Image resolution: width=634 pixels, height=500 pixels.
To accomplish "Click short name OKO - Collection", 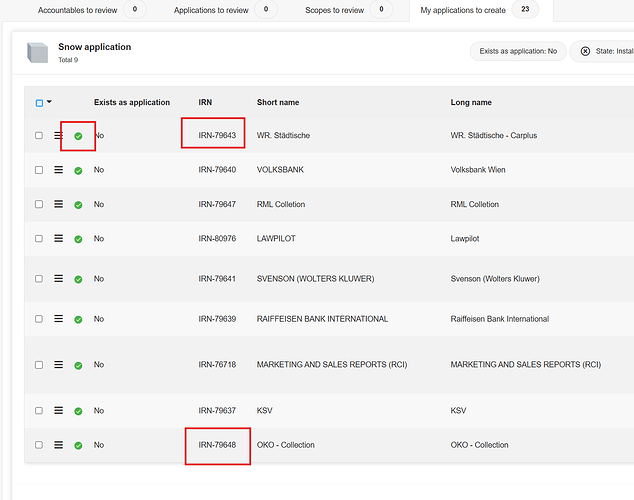I will coord(285,445).
